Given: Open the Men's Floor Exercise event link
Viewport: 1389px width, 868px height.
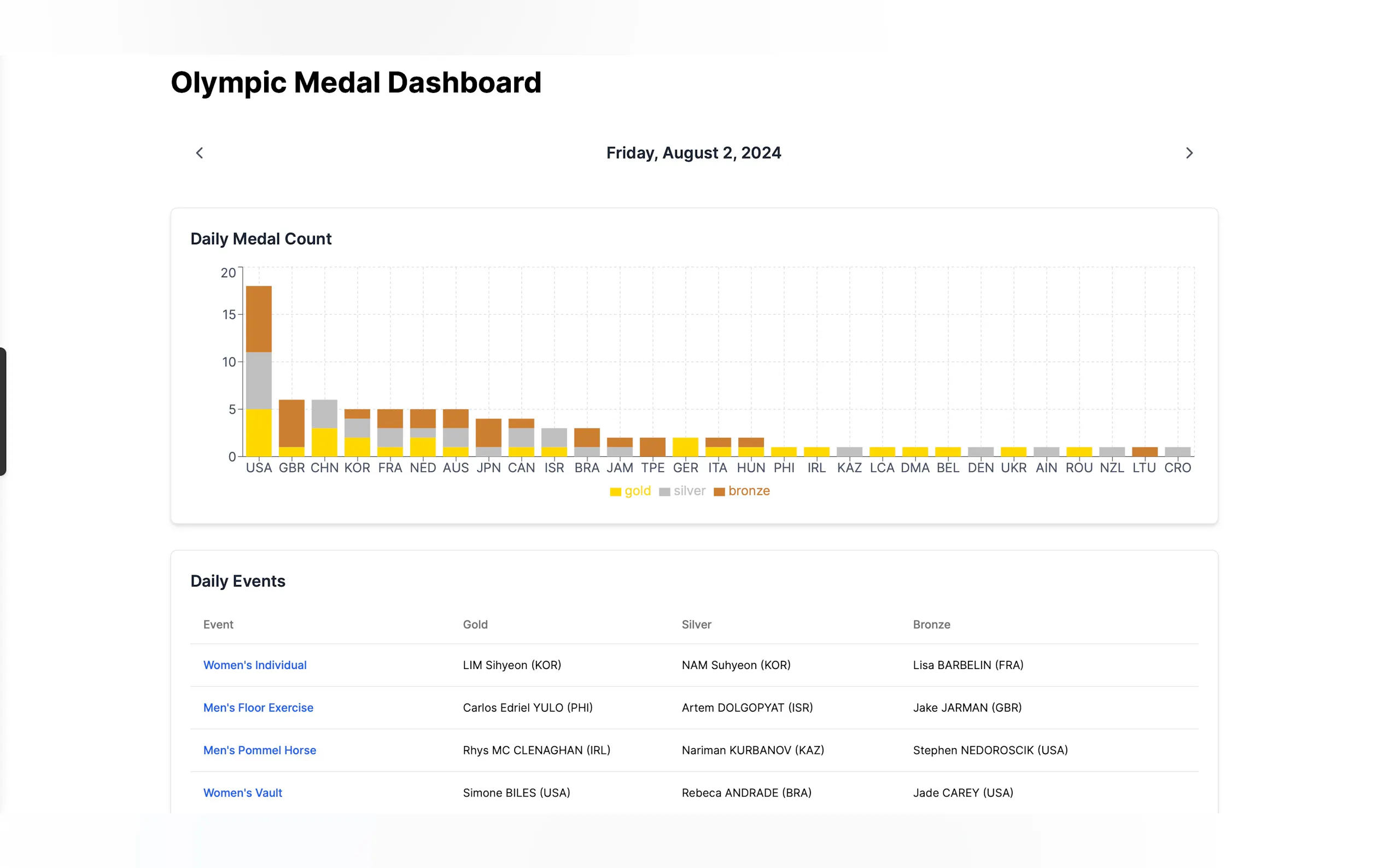Looking at the screenshot, I should pos(258,707).
